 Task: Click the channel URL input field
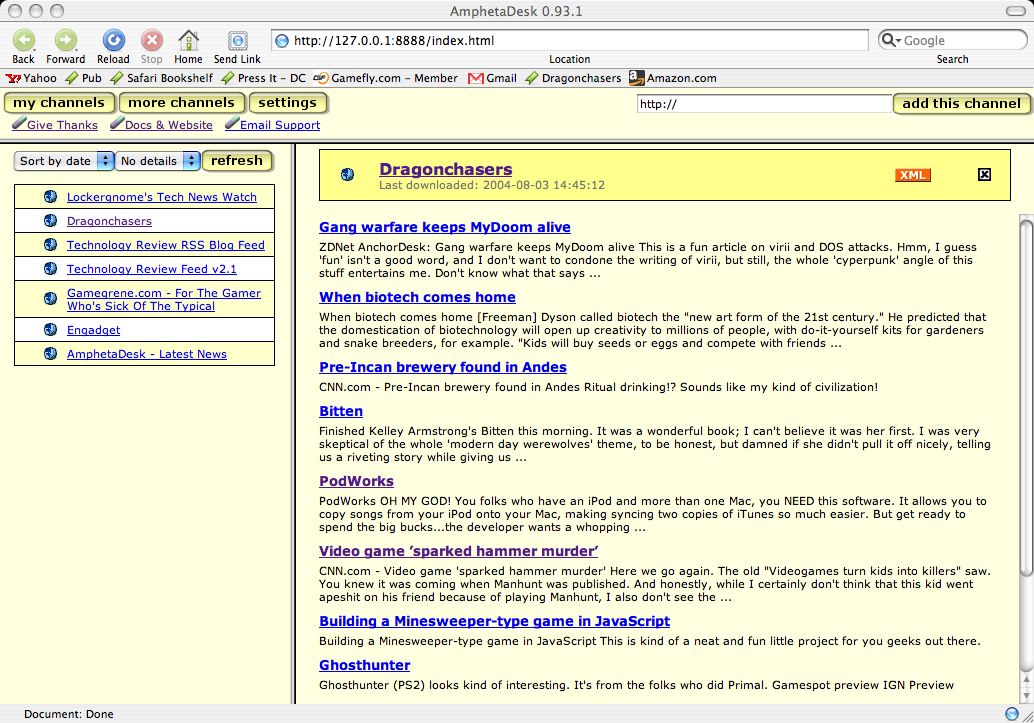(x=763, y=104)
